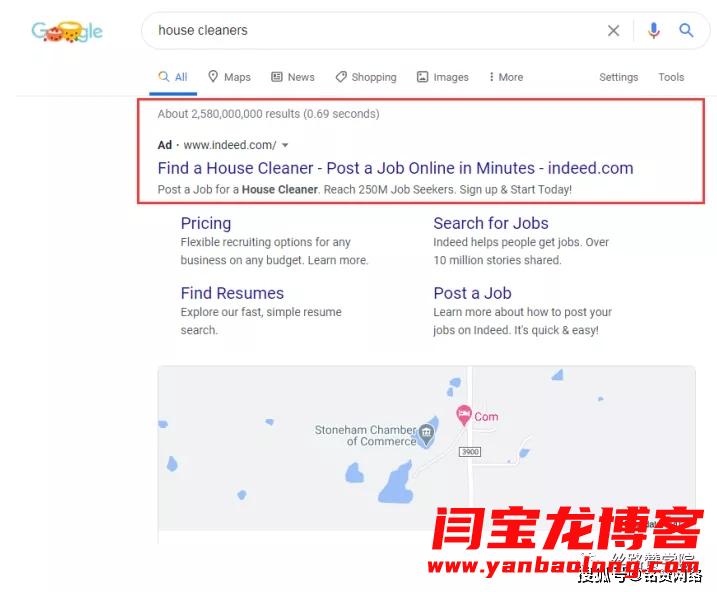The width and height of the screenshot is (717, 592).
Task: Open the Search for Jobs sitelink
Action: tap(491, 223)
